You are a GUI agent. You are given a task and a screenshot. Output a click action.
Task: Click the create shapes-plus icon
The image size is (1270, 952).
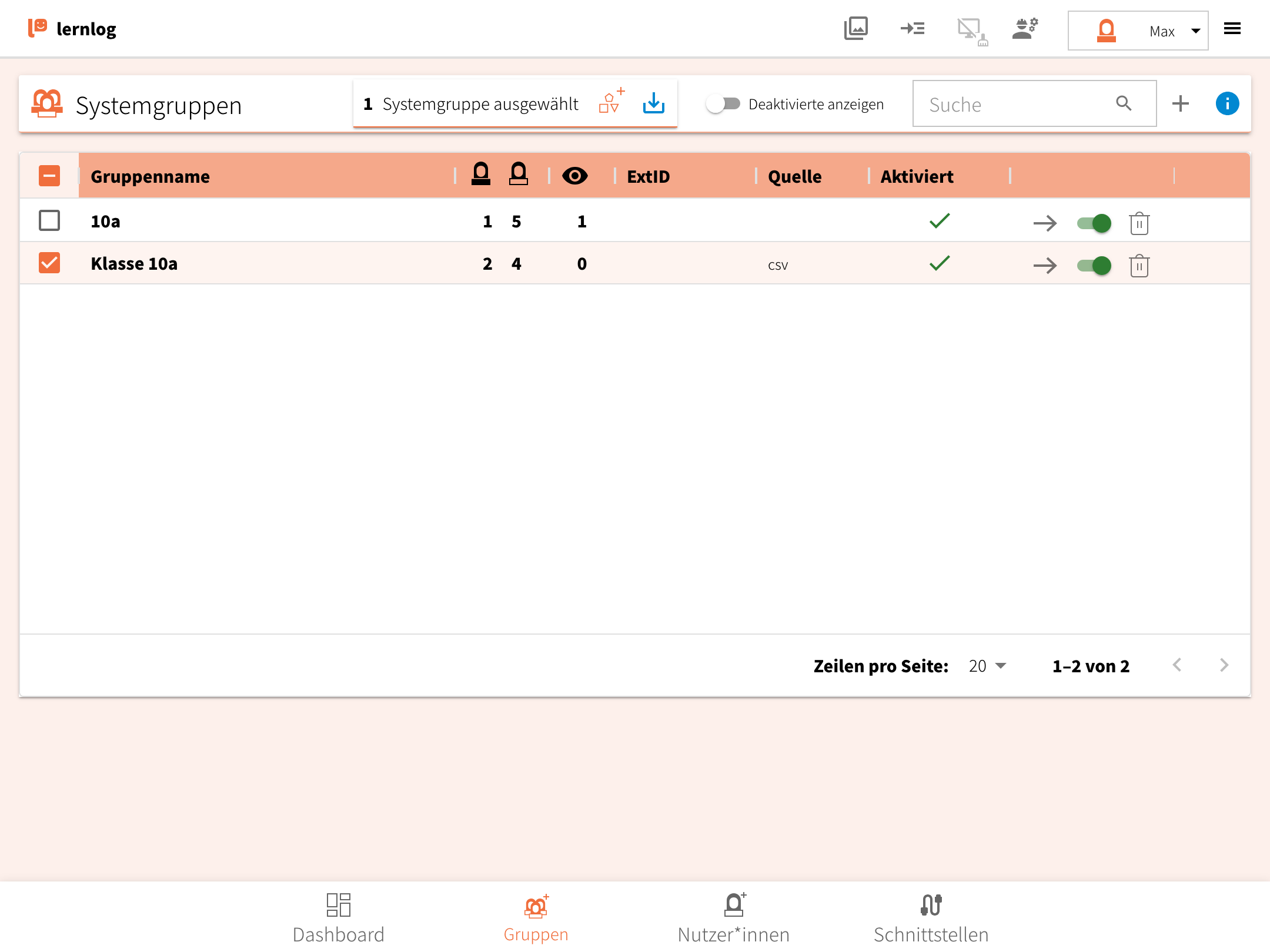[x=611, y=102]
